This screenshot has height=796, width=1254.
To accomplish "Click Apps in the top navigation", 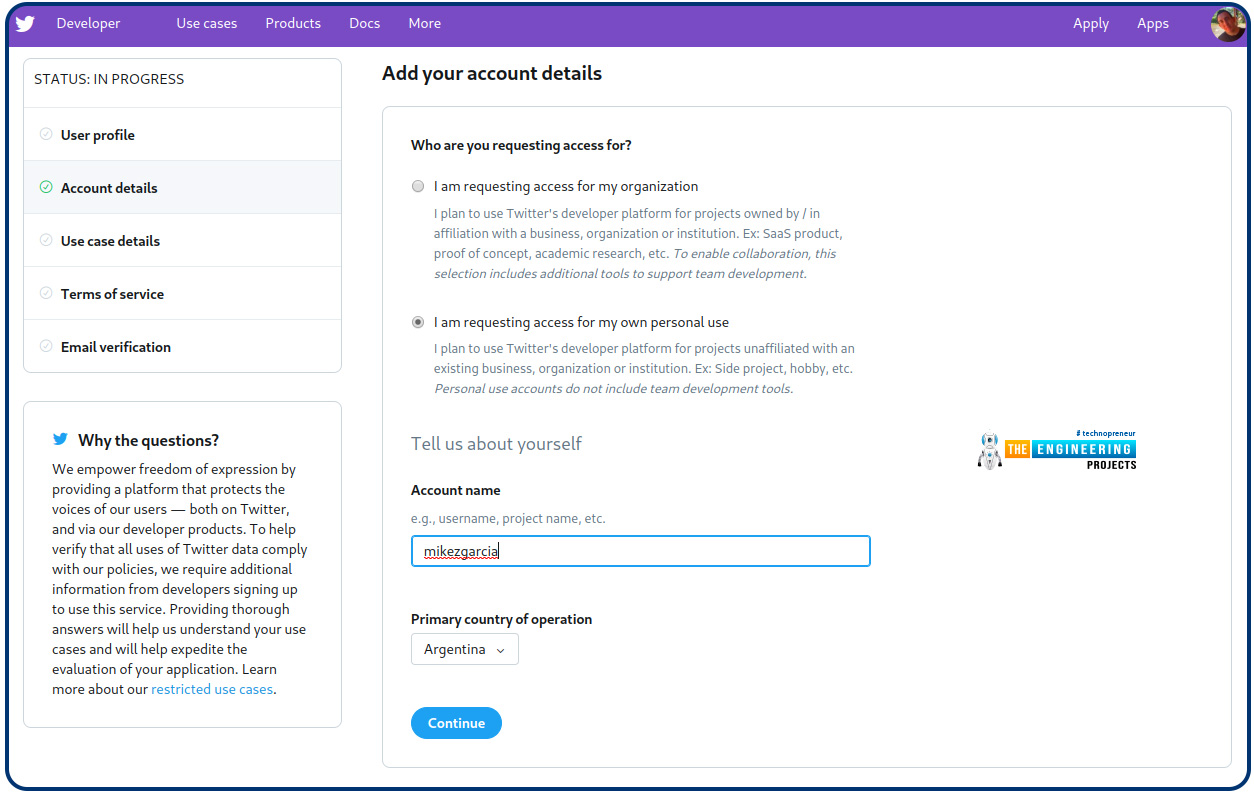I will 1153,23.
